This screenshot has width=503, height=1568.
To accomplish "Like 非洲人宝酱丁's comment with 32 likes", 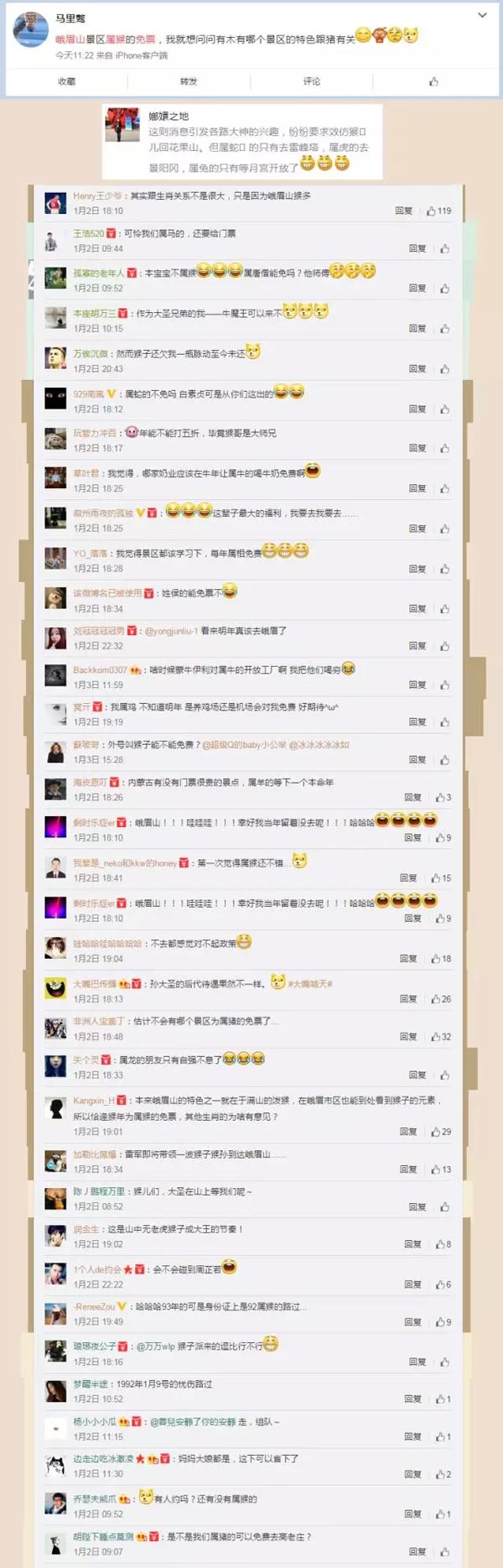I will (x=441, y=1037).
